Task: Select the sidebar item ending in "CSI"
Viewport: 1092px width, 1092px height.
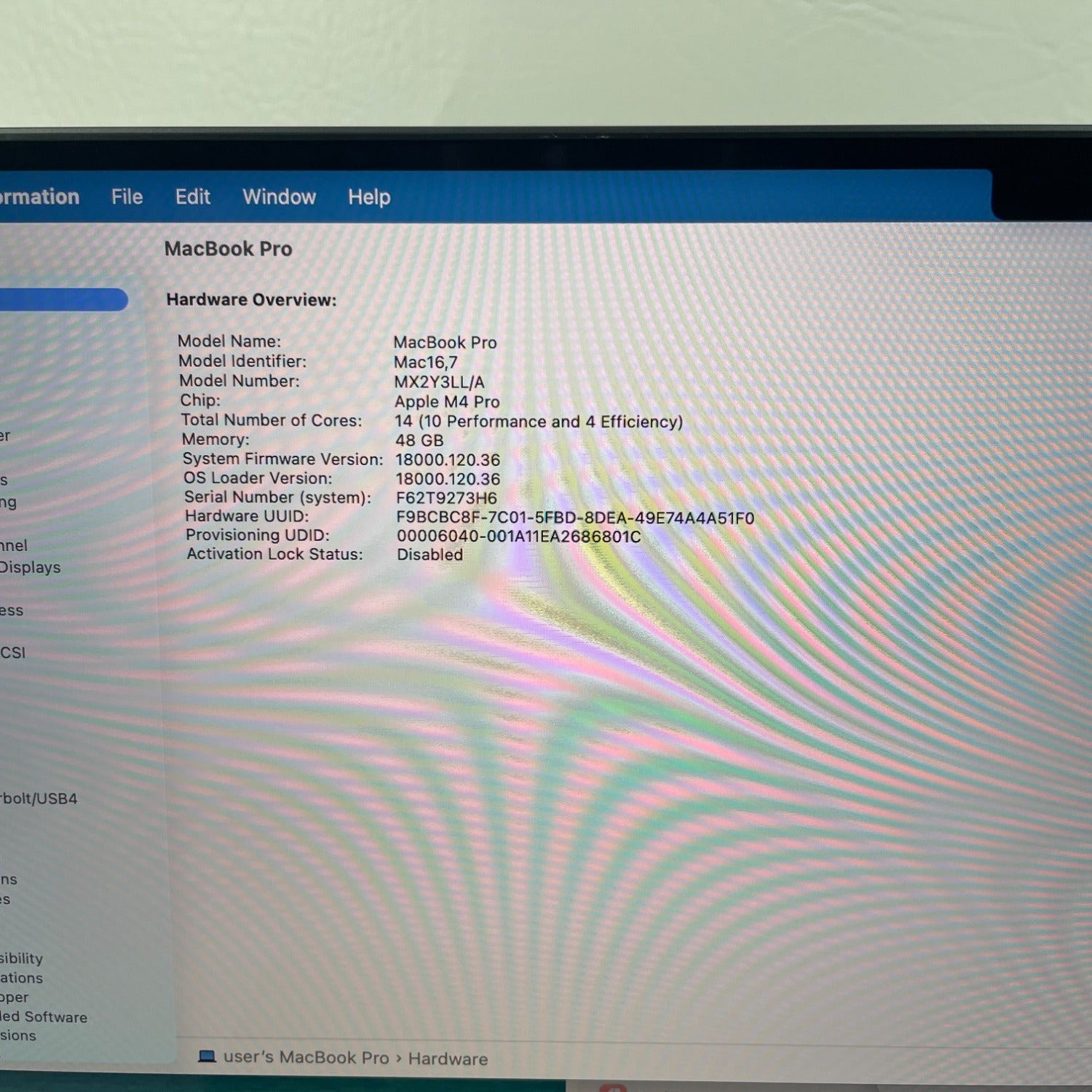Action: coord(12,652)
